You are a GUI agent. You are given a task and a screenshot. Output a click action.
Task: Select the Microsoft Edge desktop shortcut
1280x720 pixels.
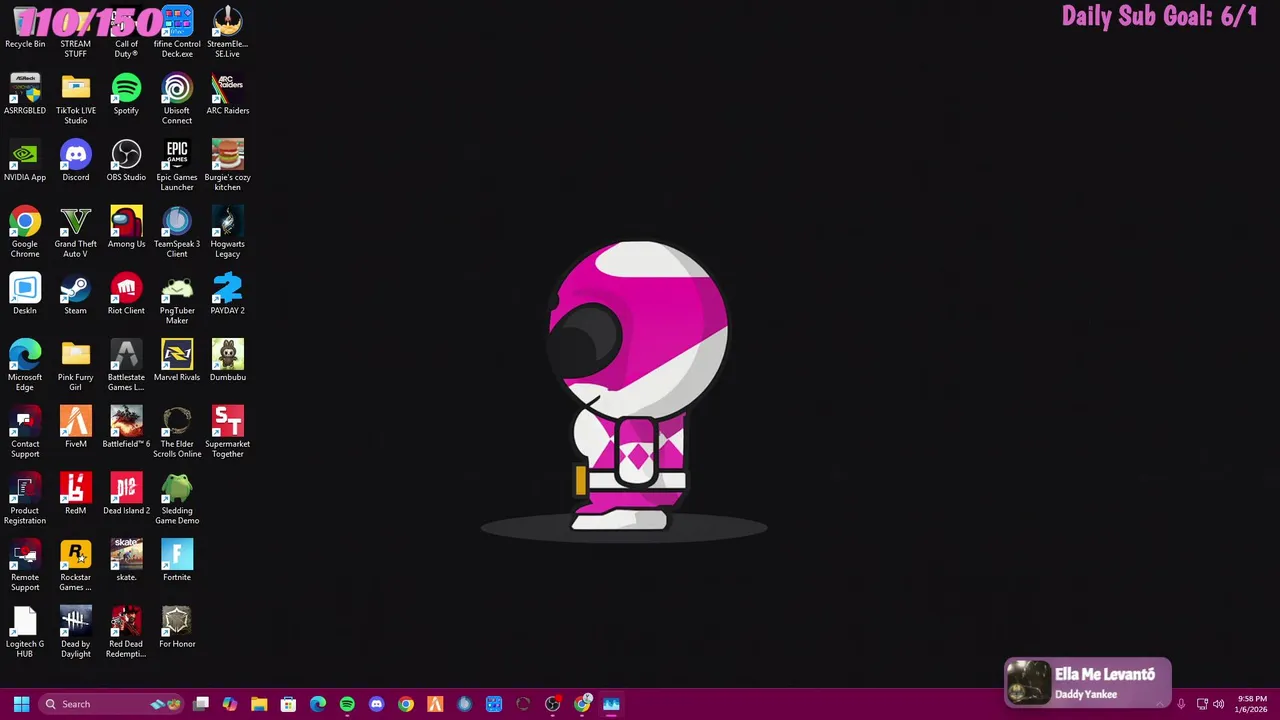coord(25,366)
